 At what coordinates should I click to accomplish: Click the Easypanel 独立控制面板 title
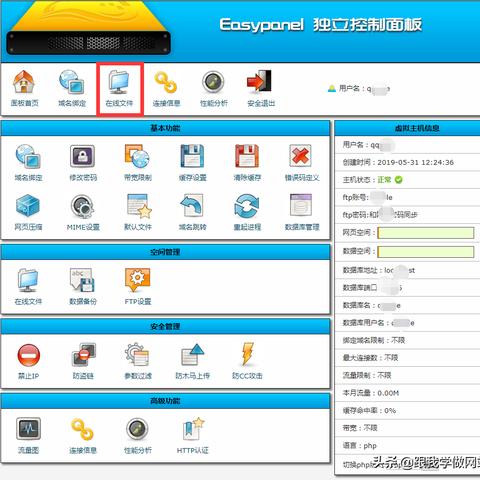(321, 25)
